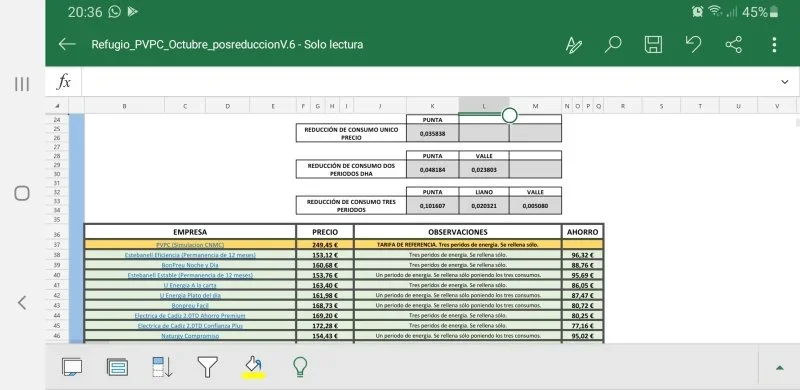Screen dimensions: 800x390
Task: Select the EMPRESA header cell
Action: click(x=190, y=232)
